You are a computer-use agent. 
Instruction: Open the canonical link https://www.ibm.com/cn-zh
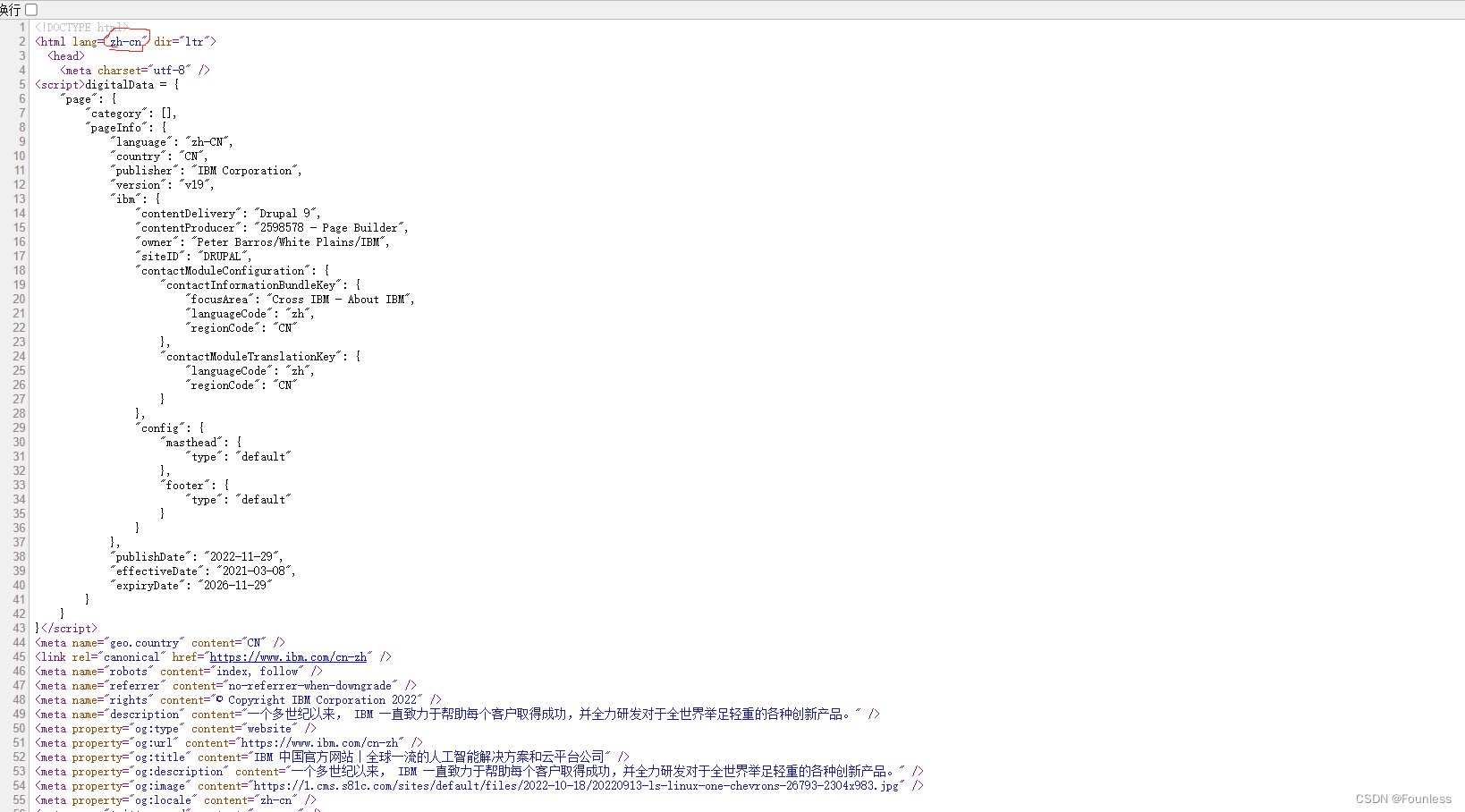point(288,657)
